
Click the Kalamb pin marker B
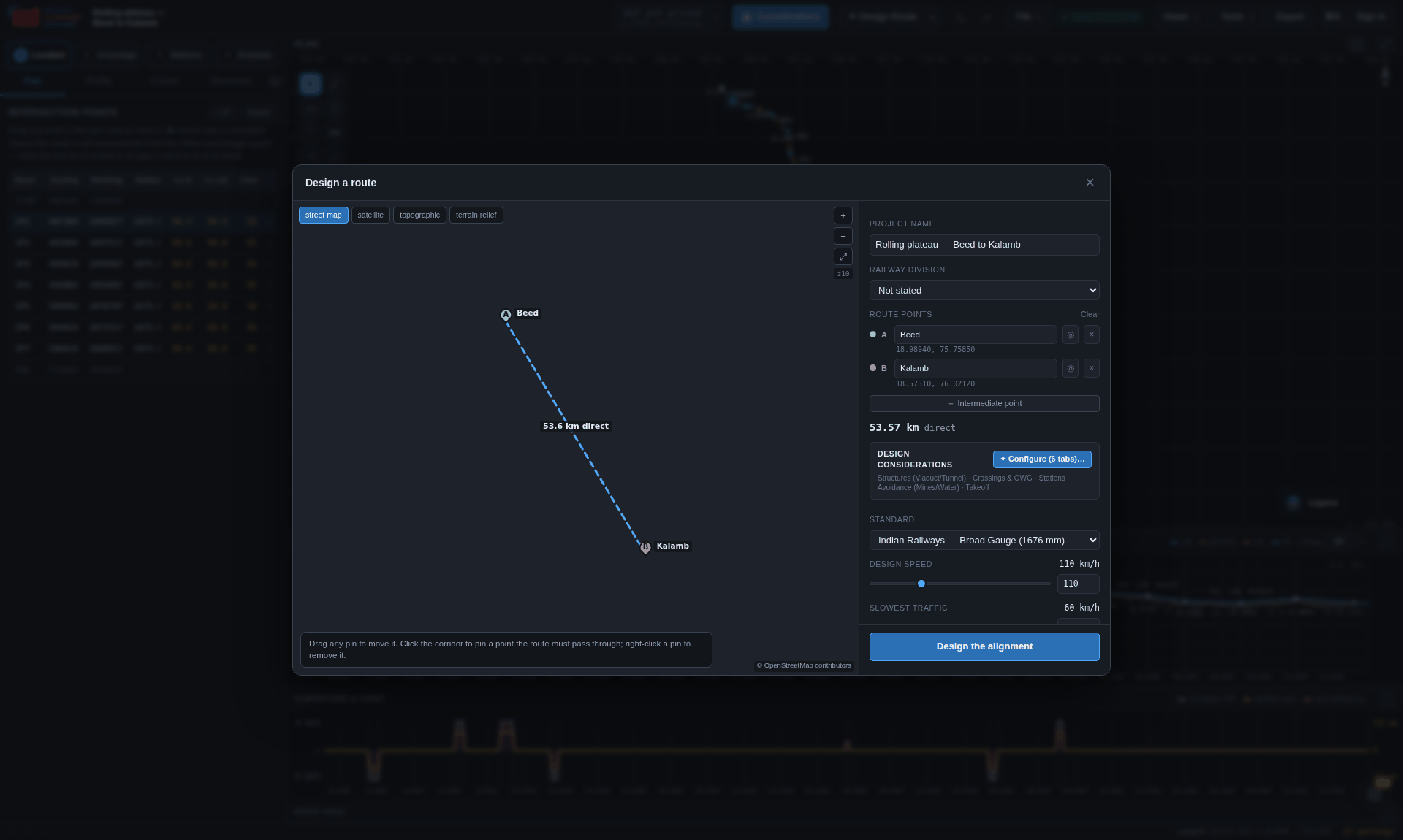coord(645,548)
